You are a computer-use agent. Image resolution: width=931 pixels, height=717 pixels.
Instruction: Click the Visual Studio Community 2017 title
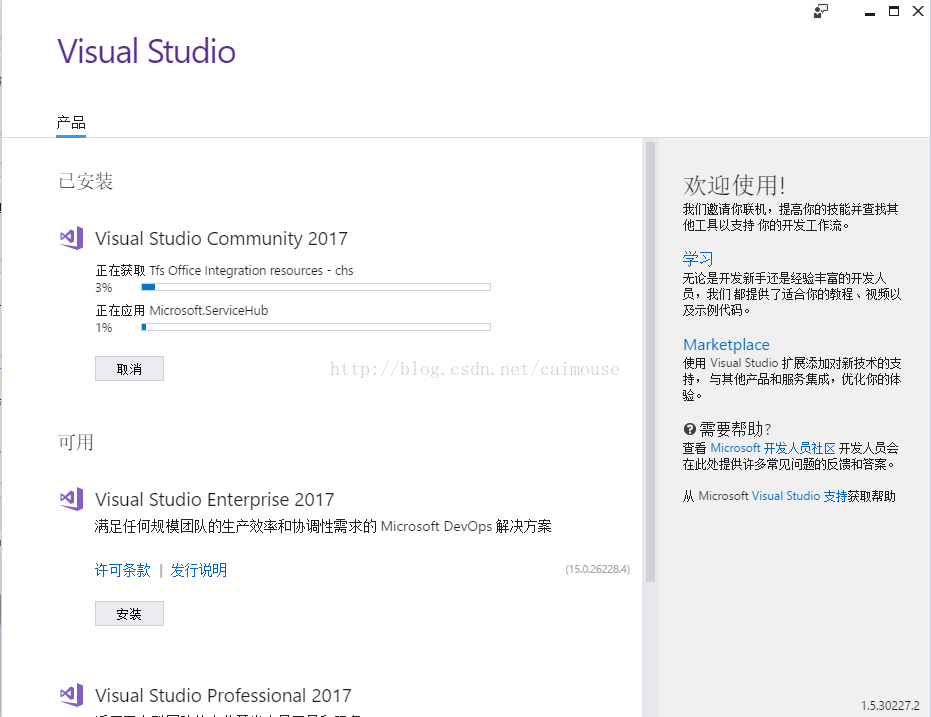(x=221, y=239)
